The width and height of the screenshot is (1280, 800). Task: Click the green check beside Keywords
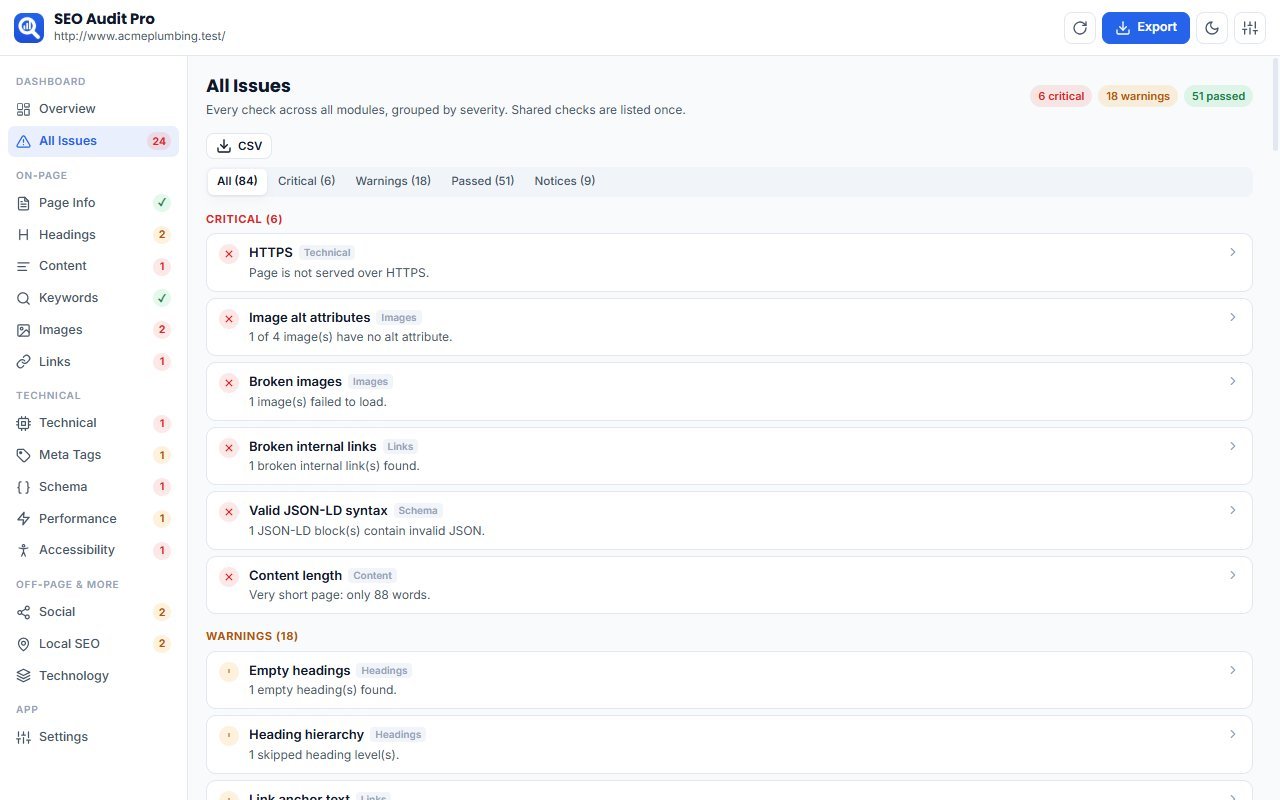coord(162,298)
